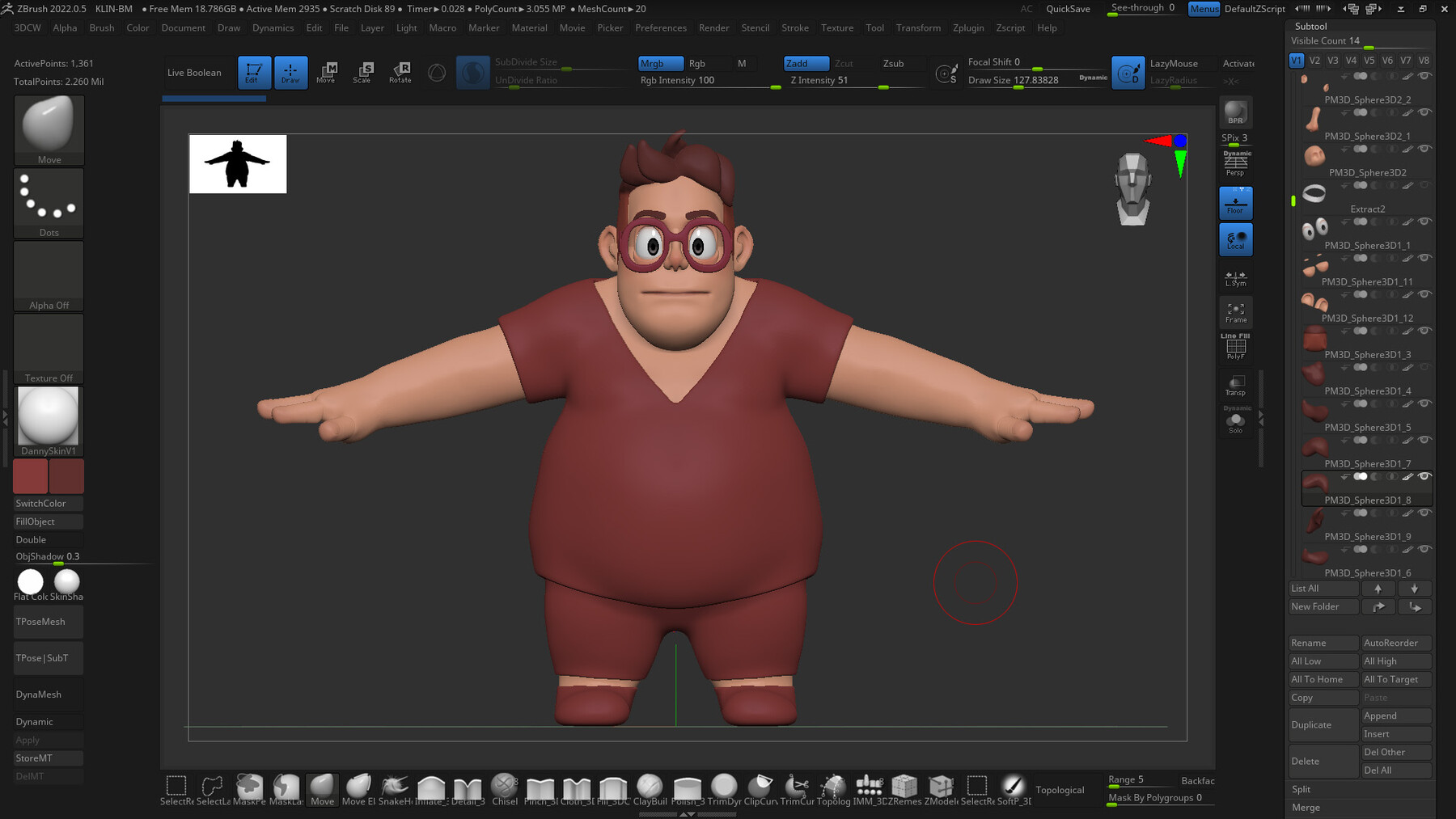The image size is (1456, 819).
Task: Toggle the Menus button in title bar
Action: pyautogui.click(x=1204, y=9)
